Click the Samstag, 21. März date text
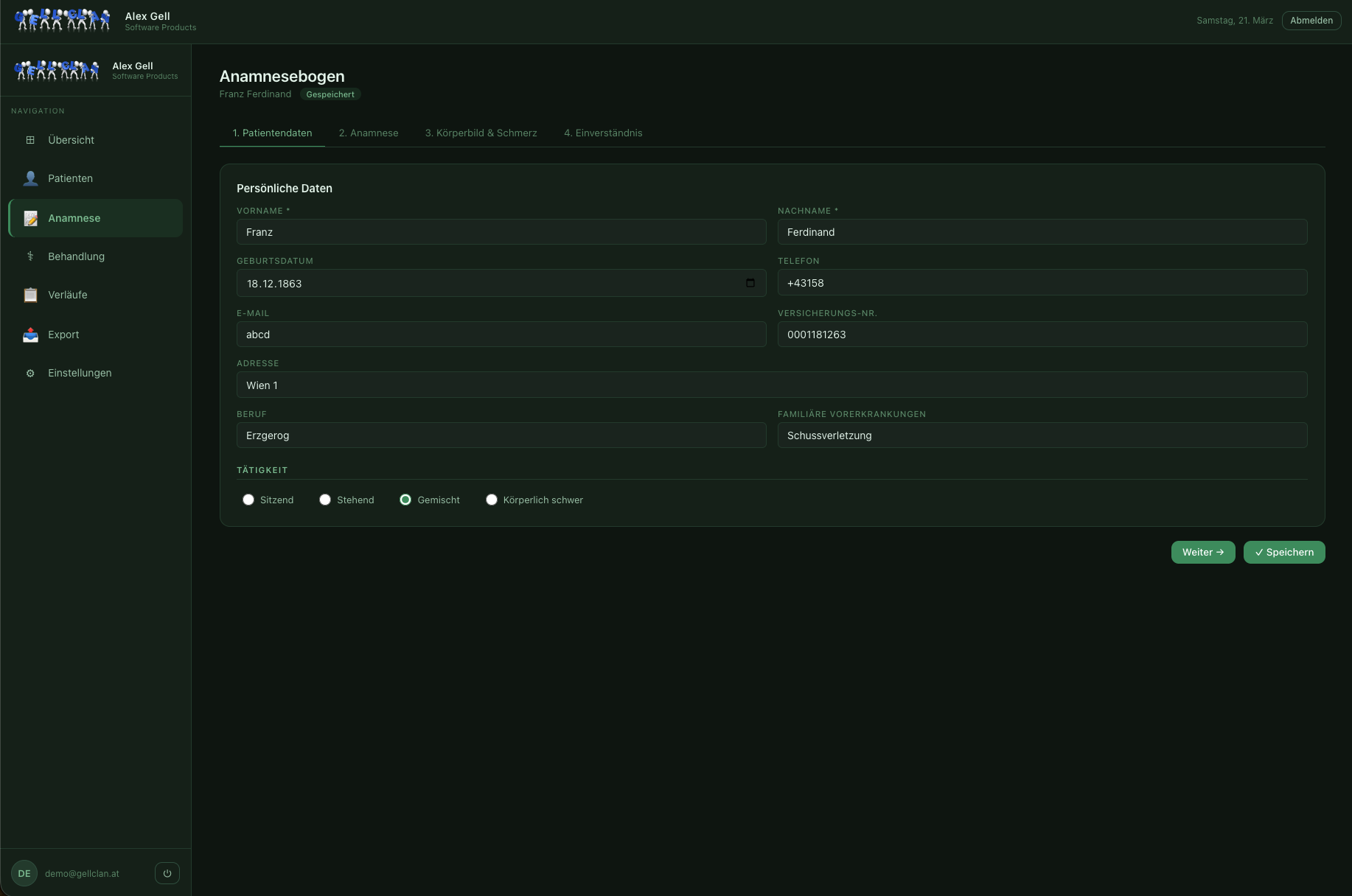Screen dimensions: 1352x896 point(1235,21)
